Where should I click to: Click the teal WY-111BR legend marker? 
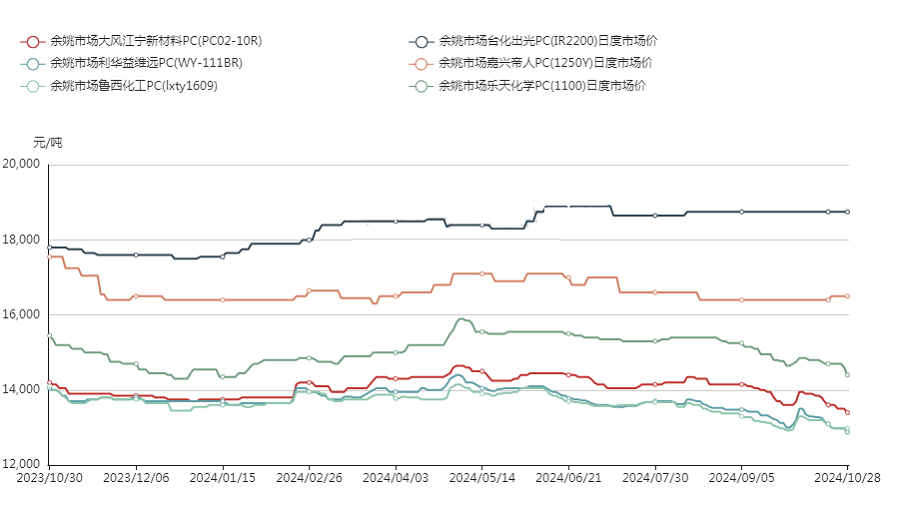coord(32,64)
